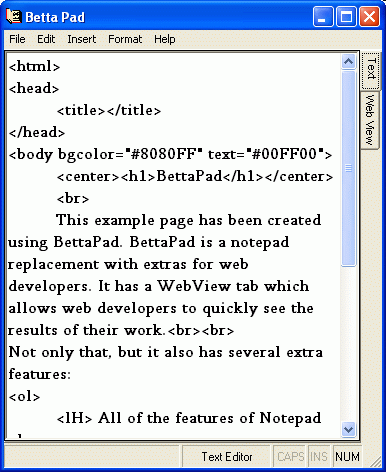
Task: Click the scrollbar up arrow
Action: point(348,62)
